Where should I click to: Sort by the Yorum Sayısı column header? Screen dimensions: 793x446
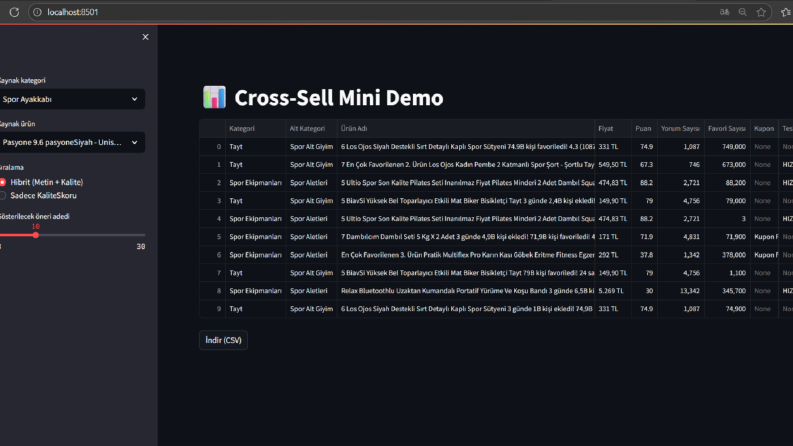pyautogui.click(x=680, y=128)
